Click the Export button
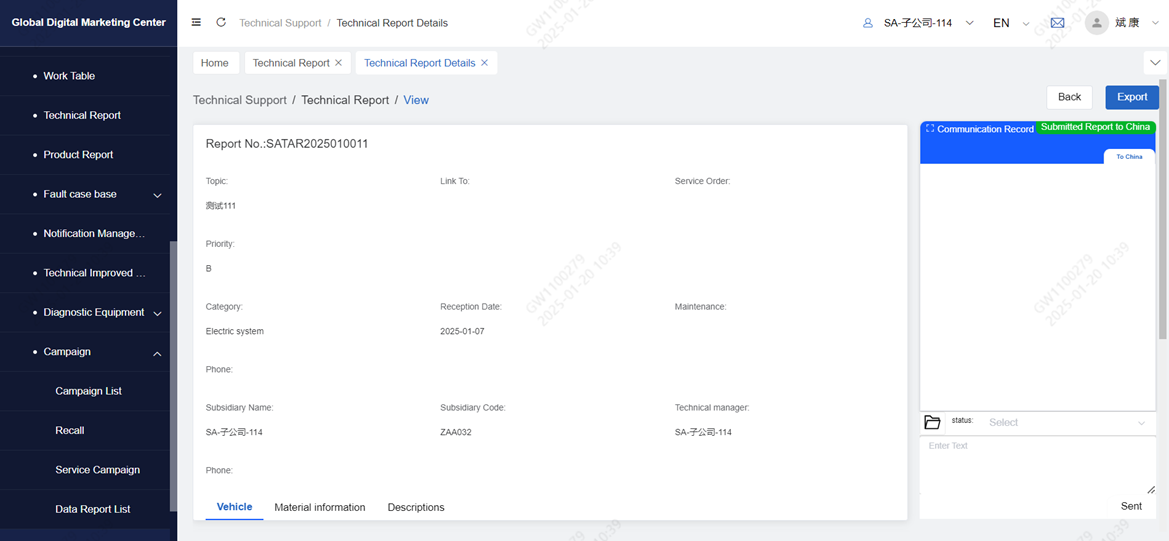 pyautogui.click(x=1132, y=97)
